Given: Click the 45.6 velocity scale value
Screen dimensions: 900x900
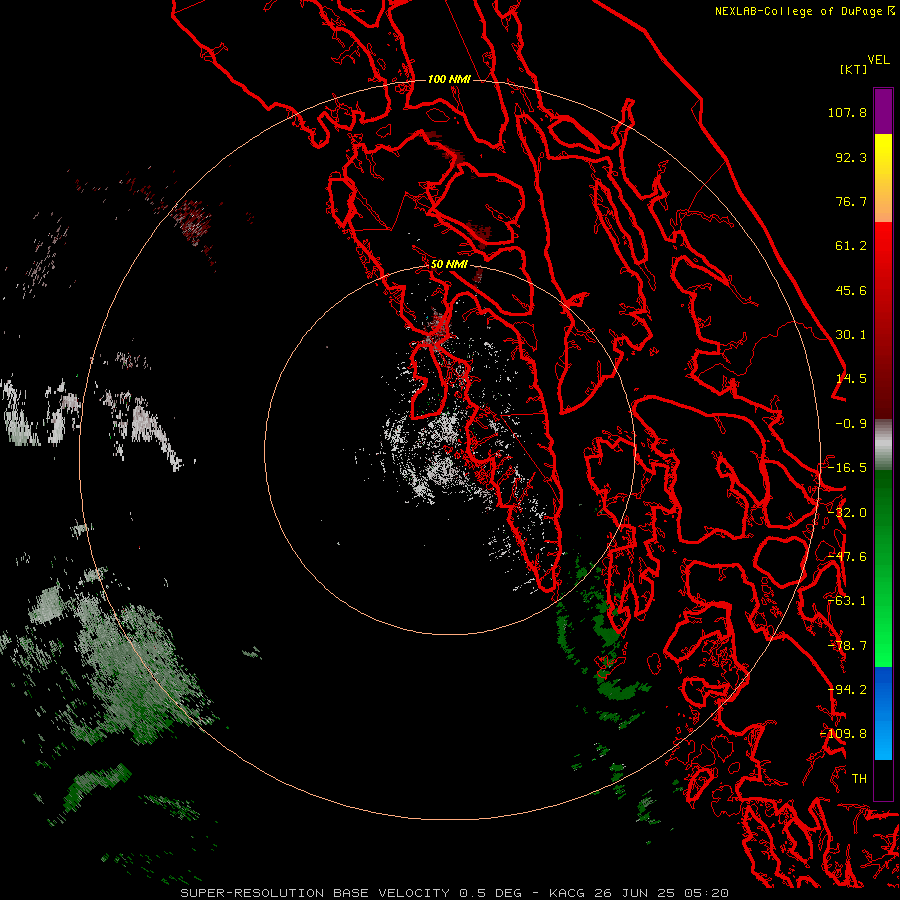Looking at the screenshot, I should coord(851,290).
